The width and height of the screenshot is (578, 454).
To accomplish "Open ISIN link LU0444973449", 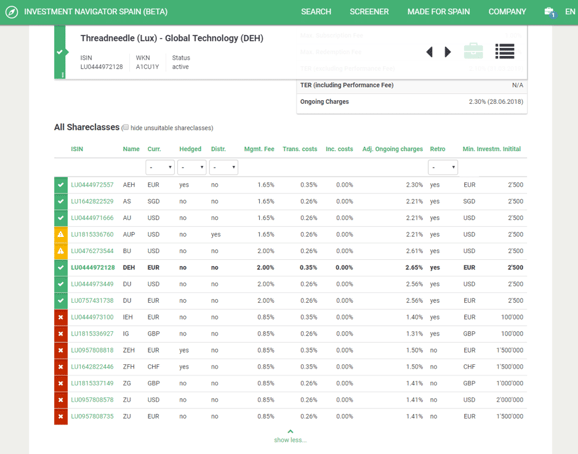I will pyautogui.click(x=92, y=284).
